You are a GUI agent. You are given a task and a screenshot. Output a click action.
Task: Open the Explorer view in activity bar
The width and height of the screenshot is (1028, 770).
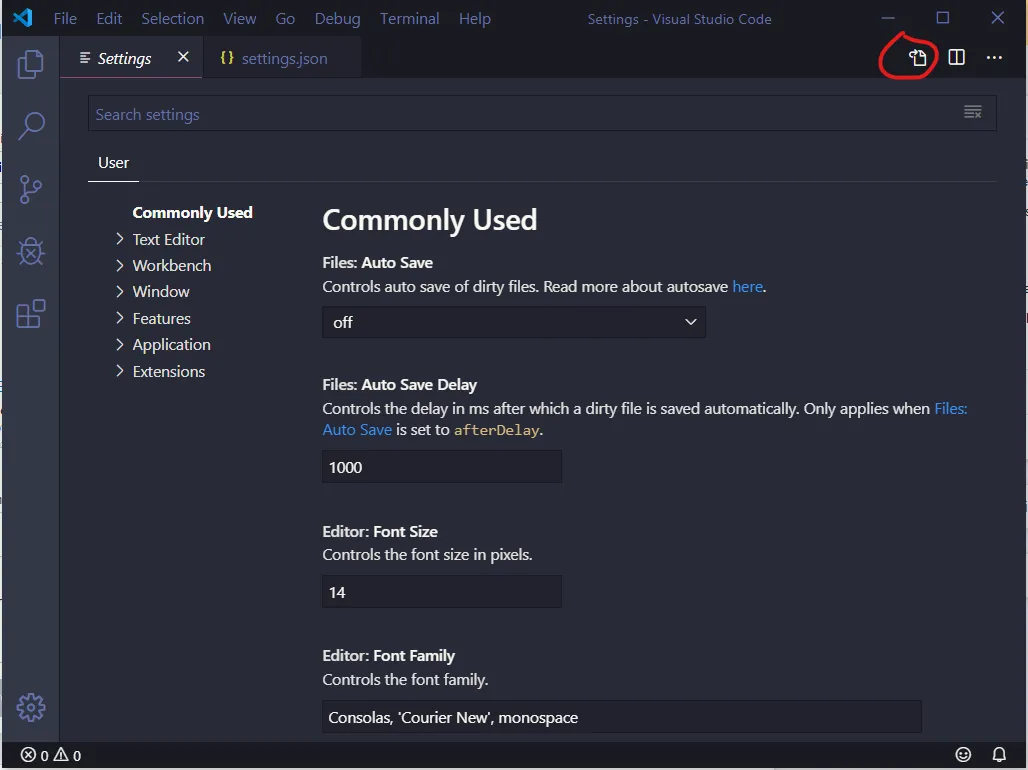pyautogui.click(x=31, y=65)
